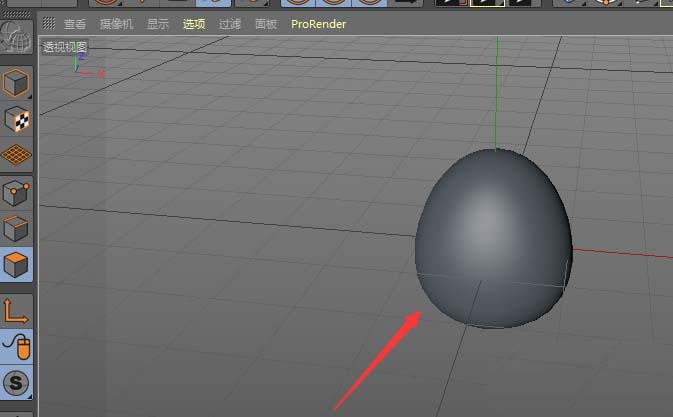Click the XYZ world axis indicator

click(x=88, y=65)
